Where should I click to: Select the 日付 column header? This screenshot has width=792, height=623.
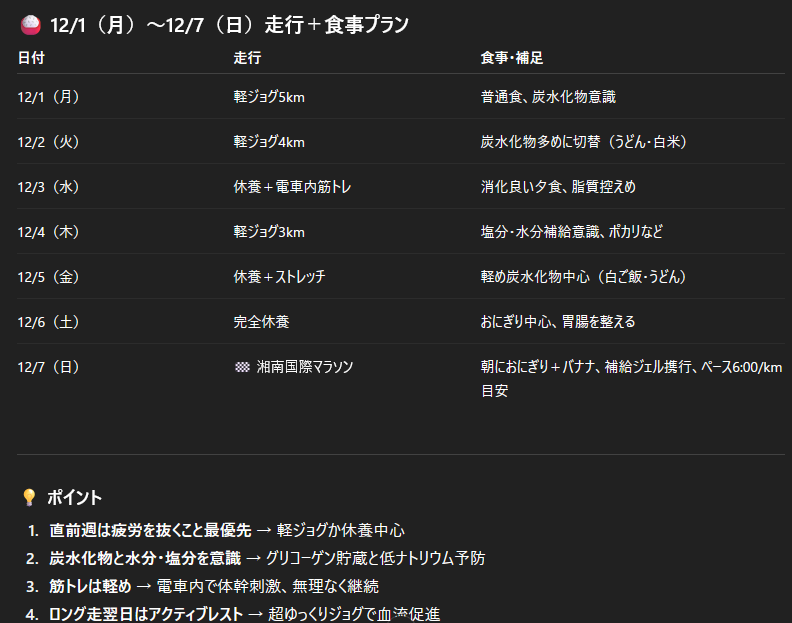[x=31, y=58]
